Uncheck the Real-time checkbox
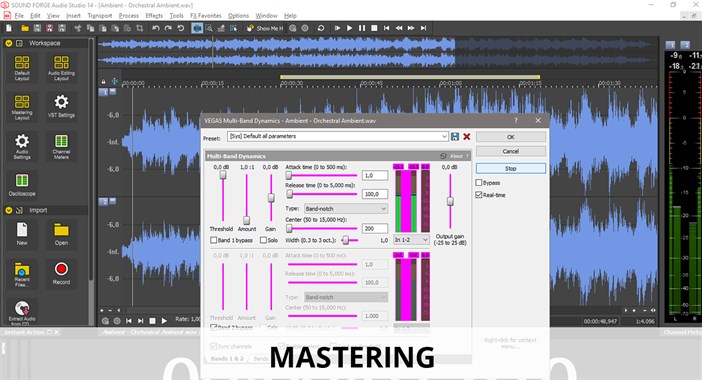Viewport: 702px width, 380px height. pos(479,195)
